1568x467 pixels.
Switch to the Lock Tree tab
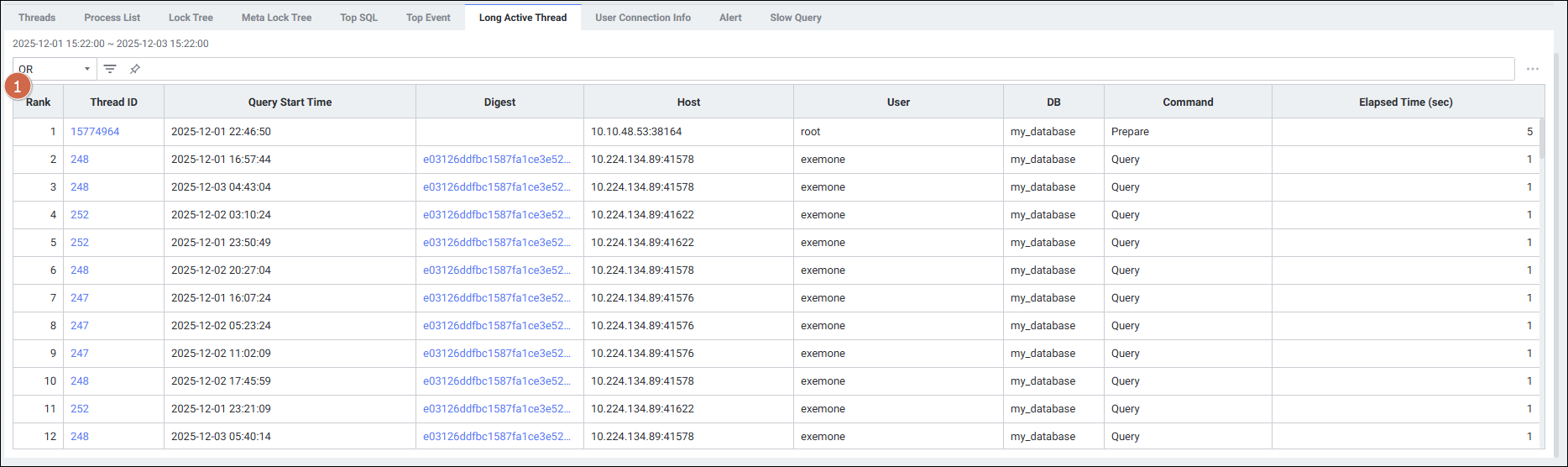point(191,18)
